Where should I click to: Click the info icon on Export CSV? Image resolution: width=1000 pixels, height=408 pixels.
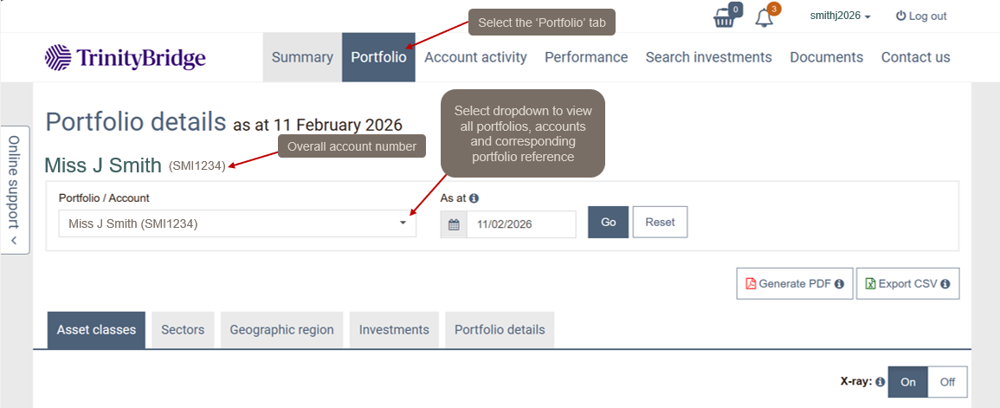(x=943, y=284)
